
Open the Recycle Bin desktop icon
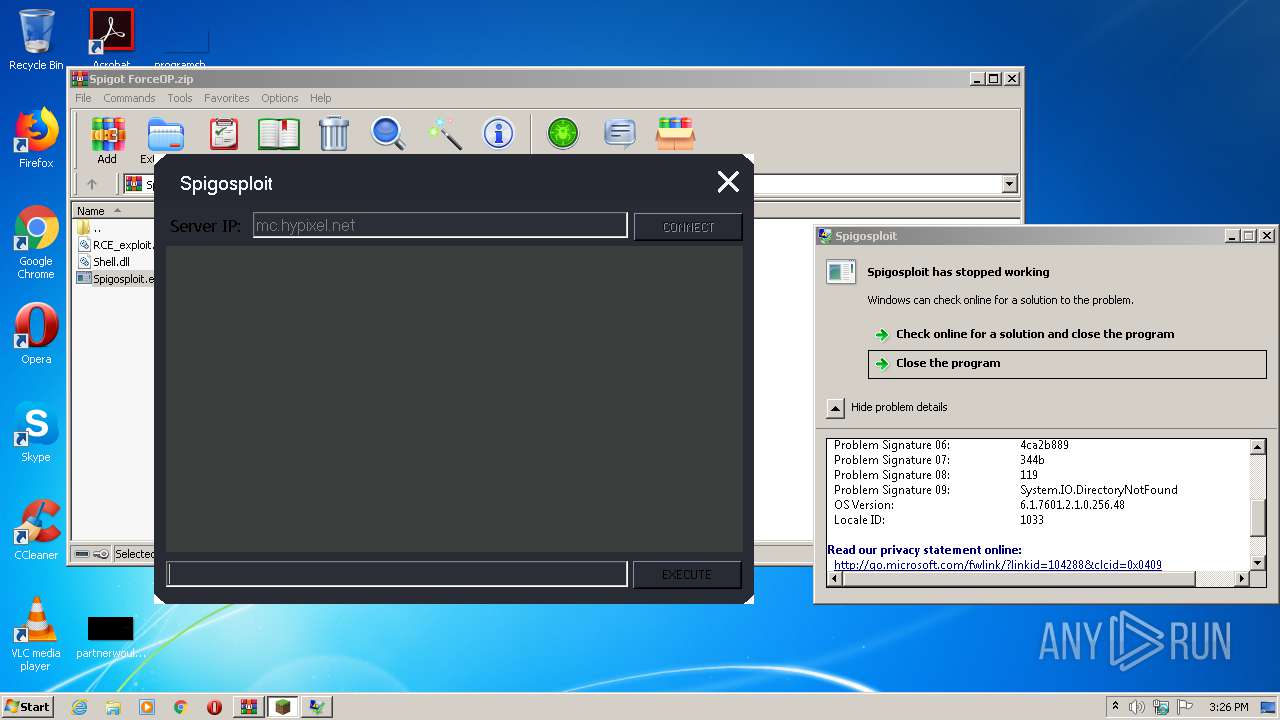[x=36, y=40]
